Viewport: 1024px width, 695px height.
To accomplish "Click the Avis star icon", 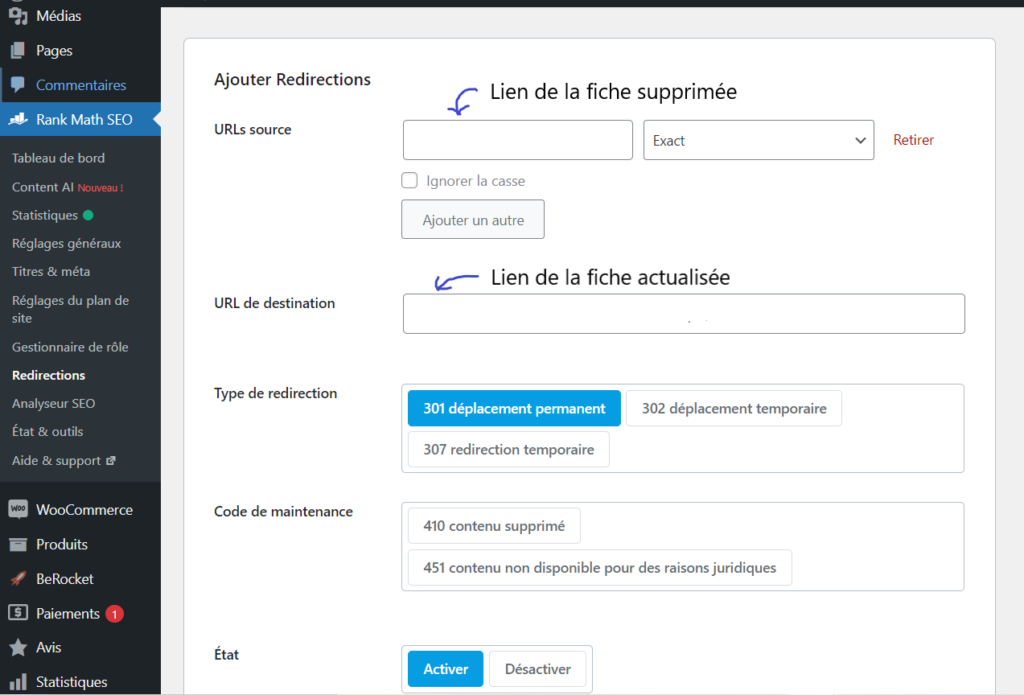I will click(x=18, y=648).
